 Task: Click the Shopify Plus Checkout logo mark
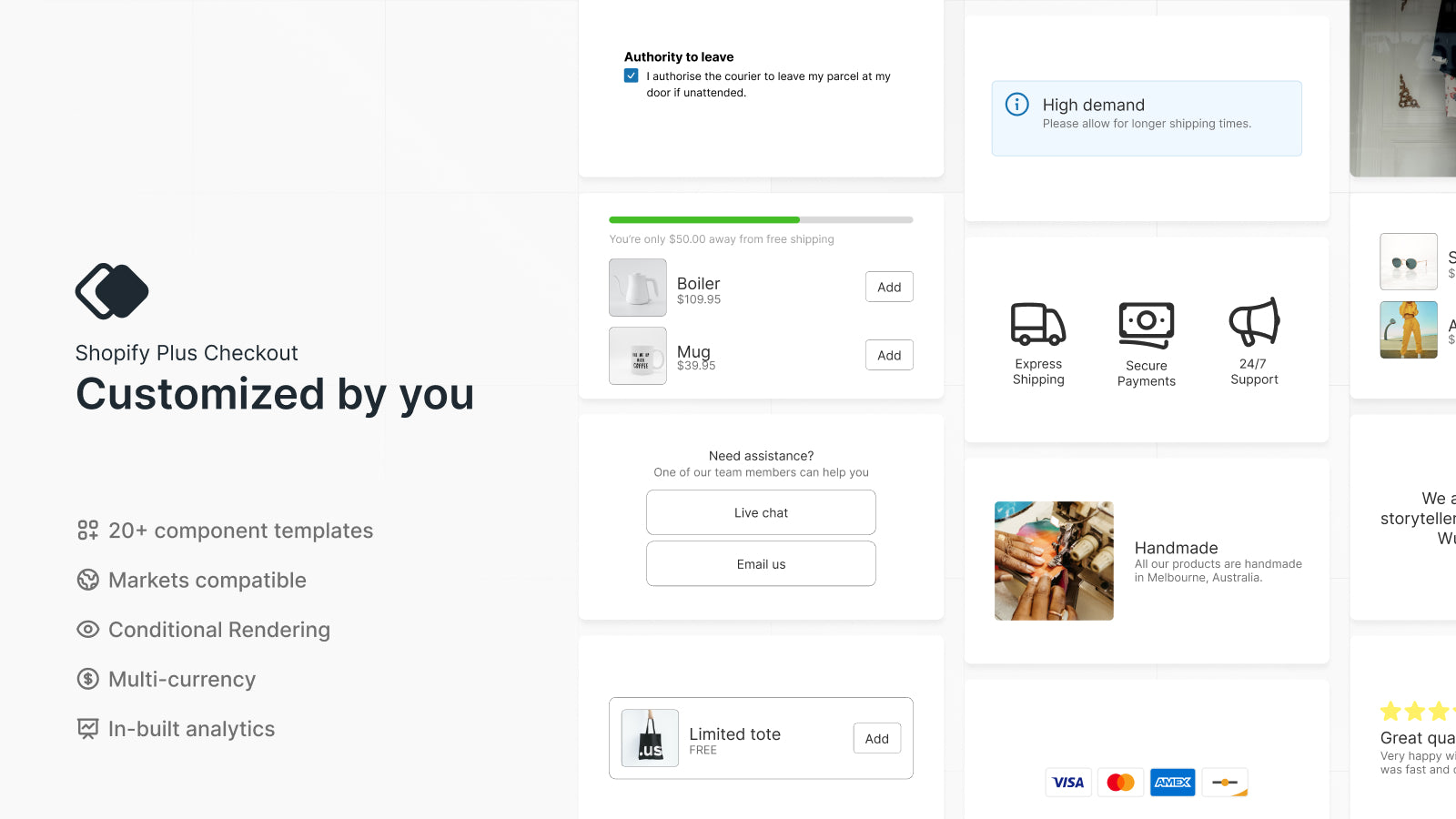111,291
